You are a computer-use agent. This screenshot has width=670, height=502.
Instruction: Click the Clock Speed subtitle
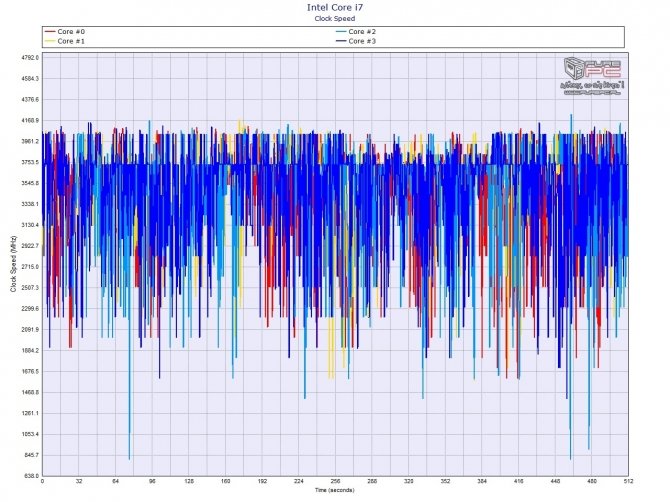click(x=335, y=18)
